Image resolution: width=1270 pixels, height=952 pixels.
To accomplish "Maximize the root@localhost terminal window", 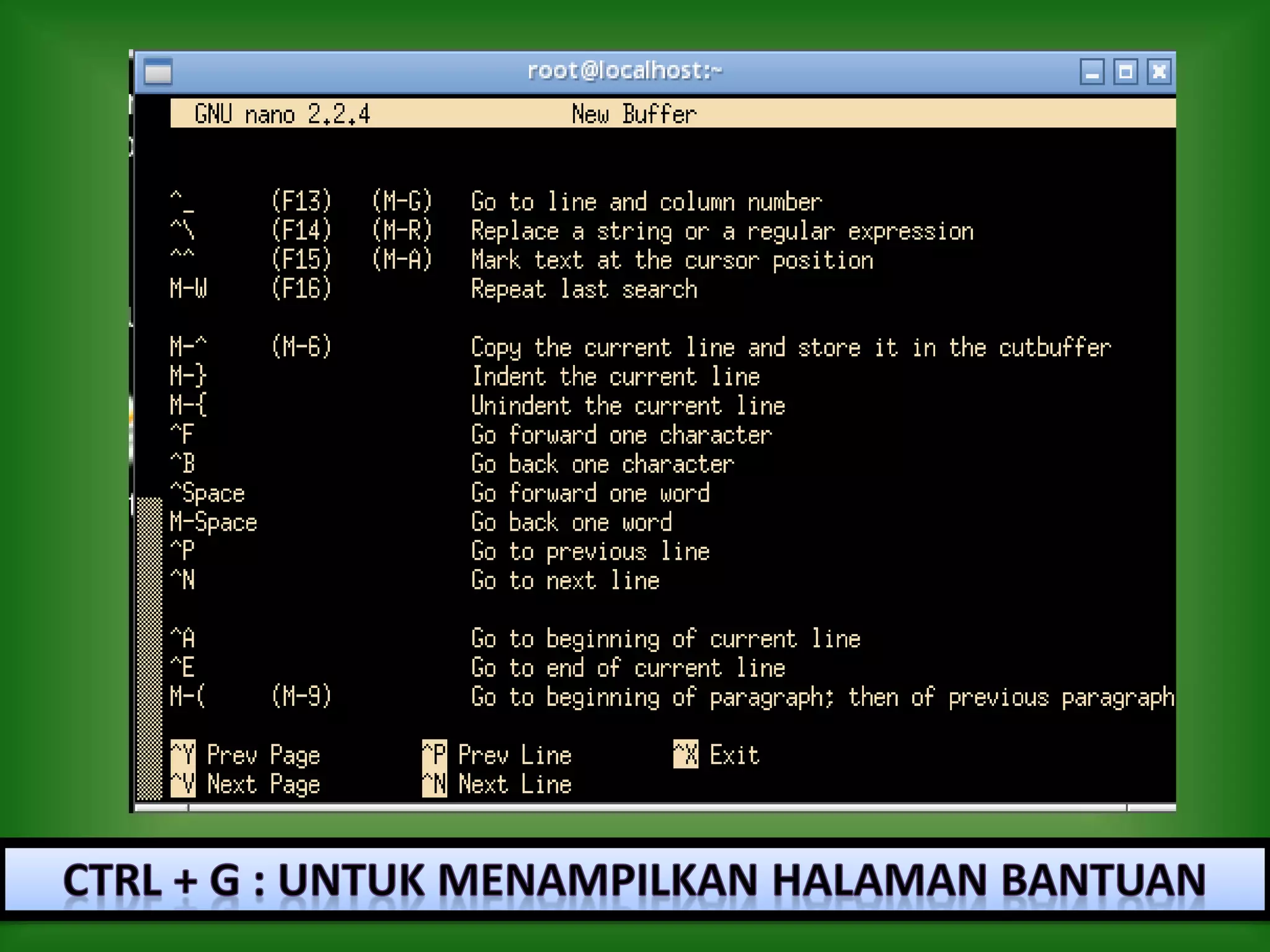I will (1125, 73).
